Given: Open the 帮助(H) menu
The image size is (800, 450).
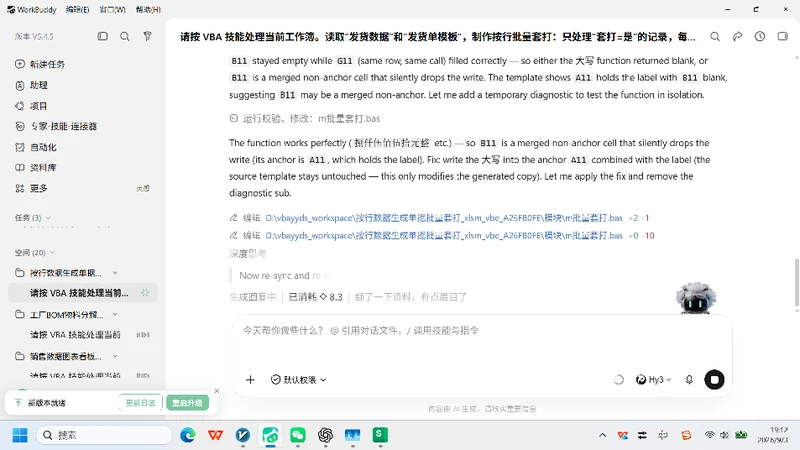Looking at the screenshot, I should 148,10.
